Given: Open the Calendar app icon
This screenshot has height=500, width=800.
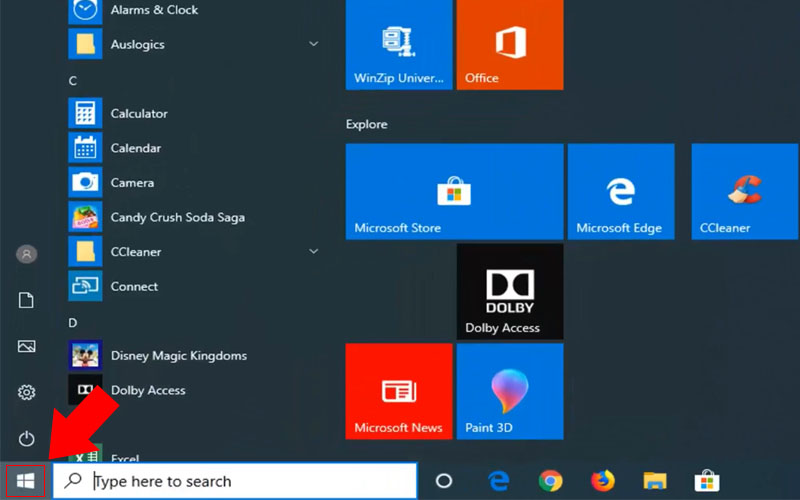Looking at the screenshot, I should 85,148.
